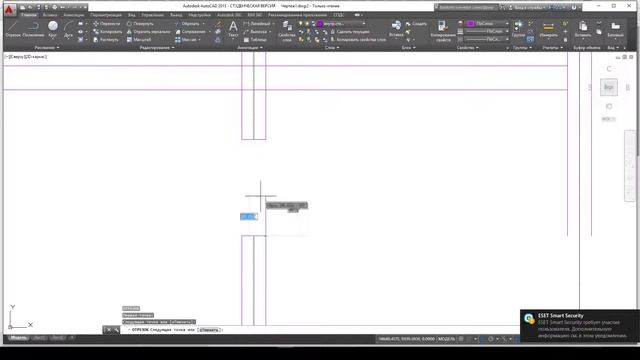The image size is (640, 360).
Task: Open the linetype ПоСл dropdown
Action: pos(488,39)
